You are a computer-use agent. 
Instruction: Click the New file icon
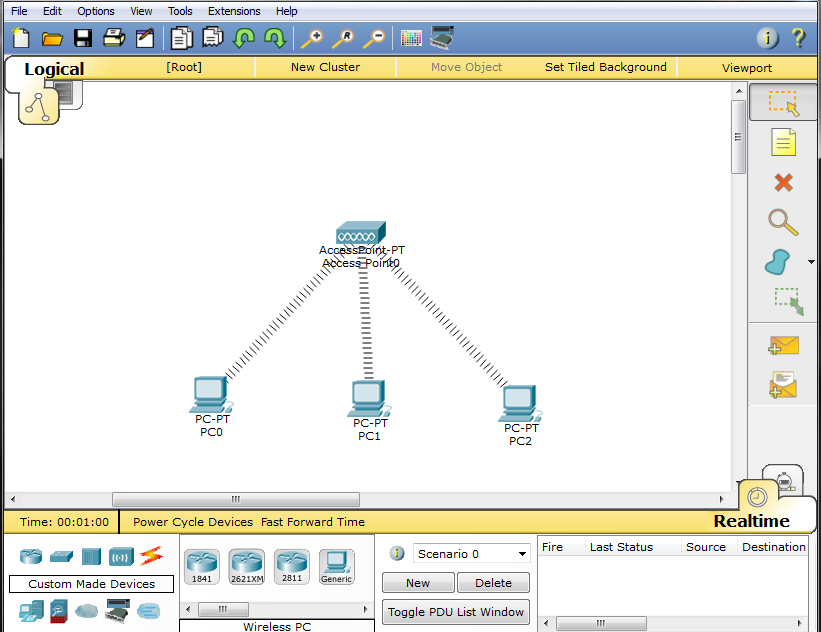tap(20, 38)
